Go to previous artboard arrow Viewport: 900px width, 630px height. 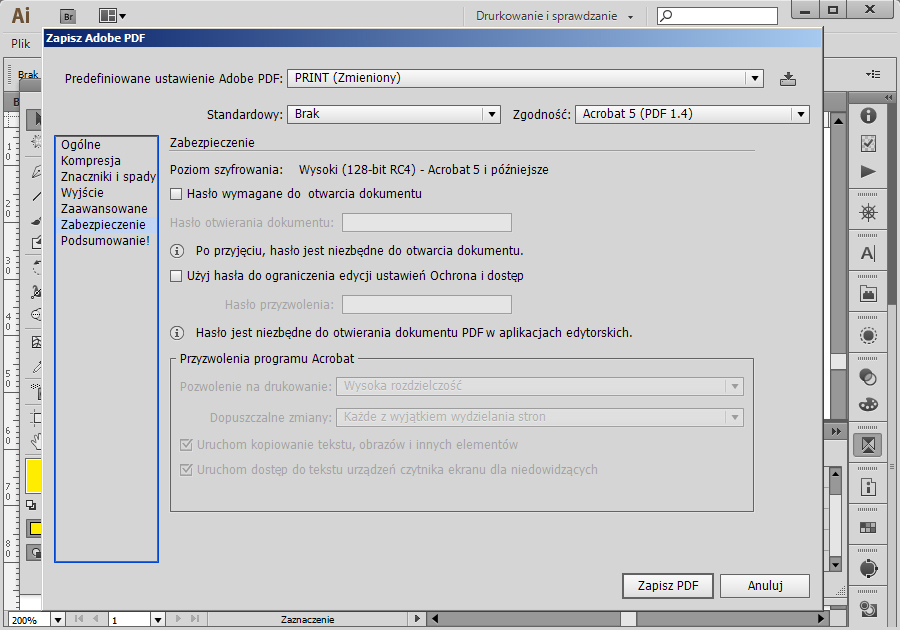pos(95,619)
